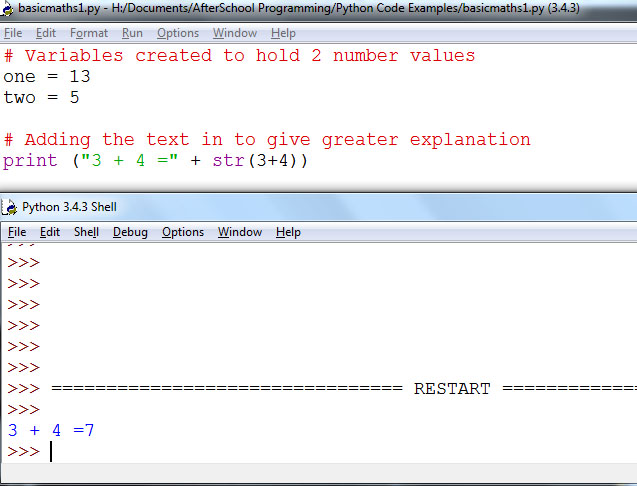Click the line 'two = 5'

(41, 98)
